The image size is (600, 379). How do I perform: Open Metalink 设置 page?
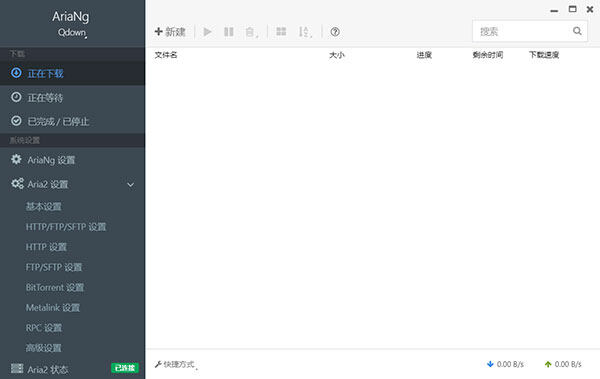(53, 308)
